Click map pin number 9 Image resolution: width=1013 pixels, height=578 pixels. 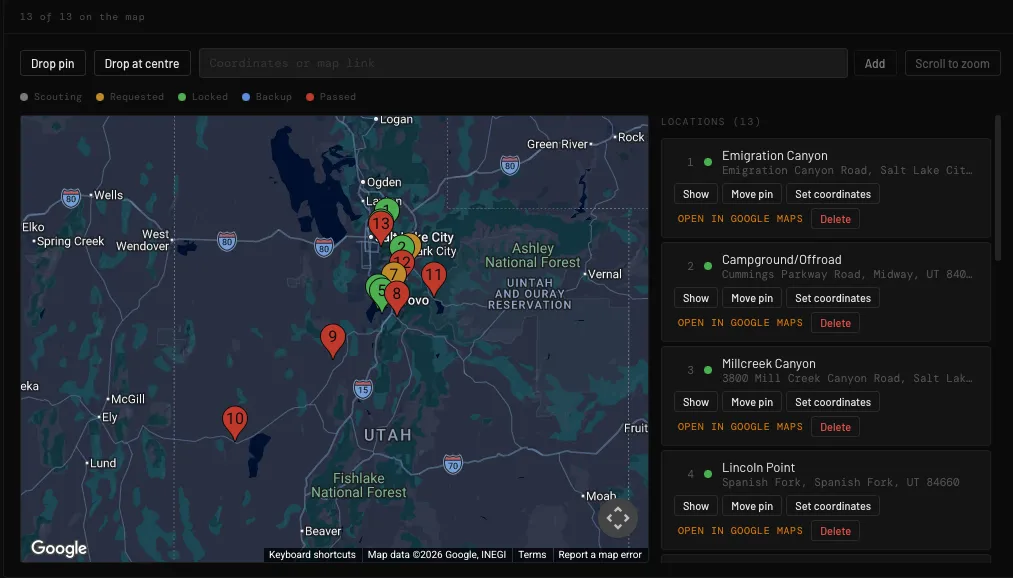pyautogui.click(x=333, y=340)
